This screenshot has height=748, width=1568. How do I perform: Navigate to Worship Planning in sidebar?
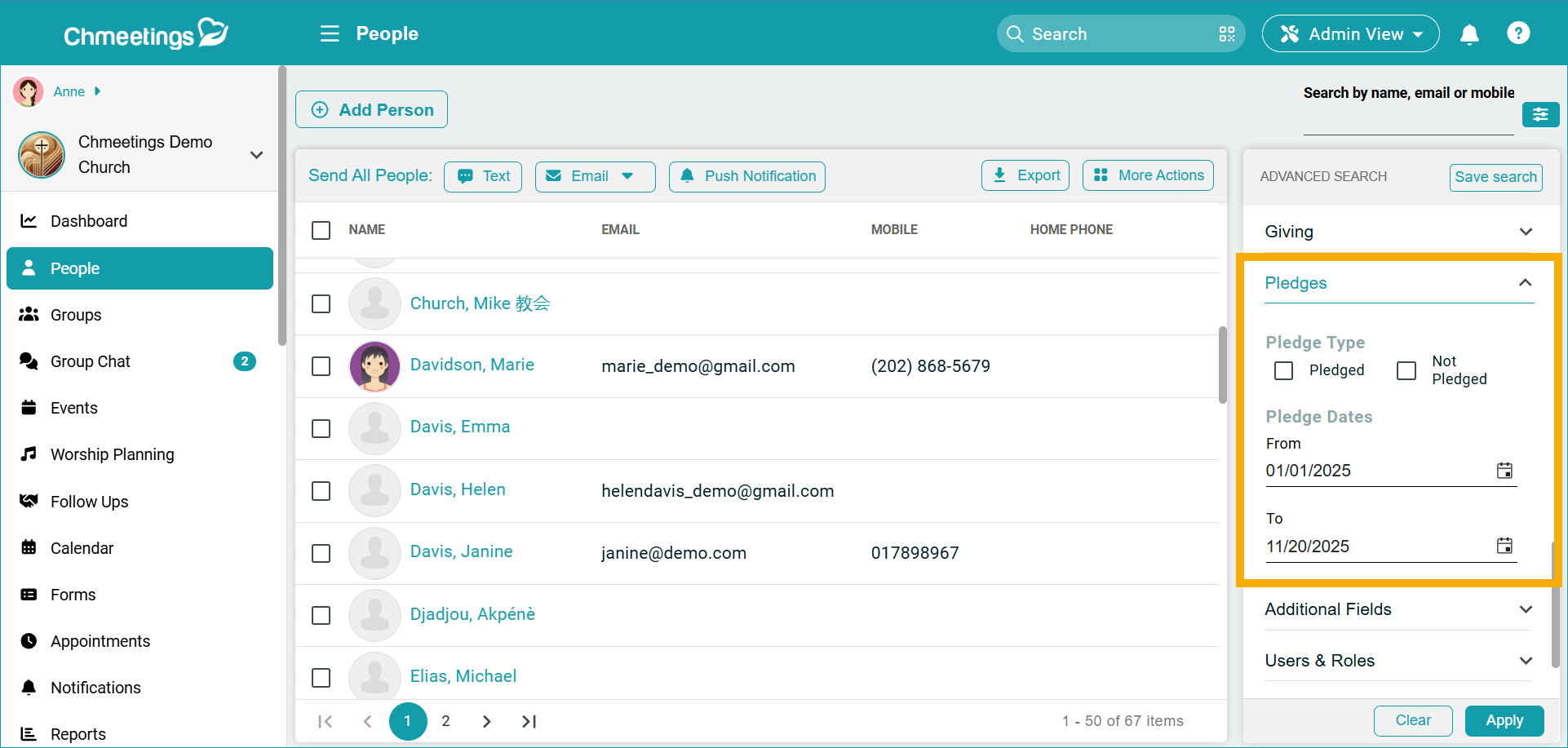112,454
